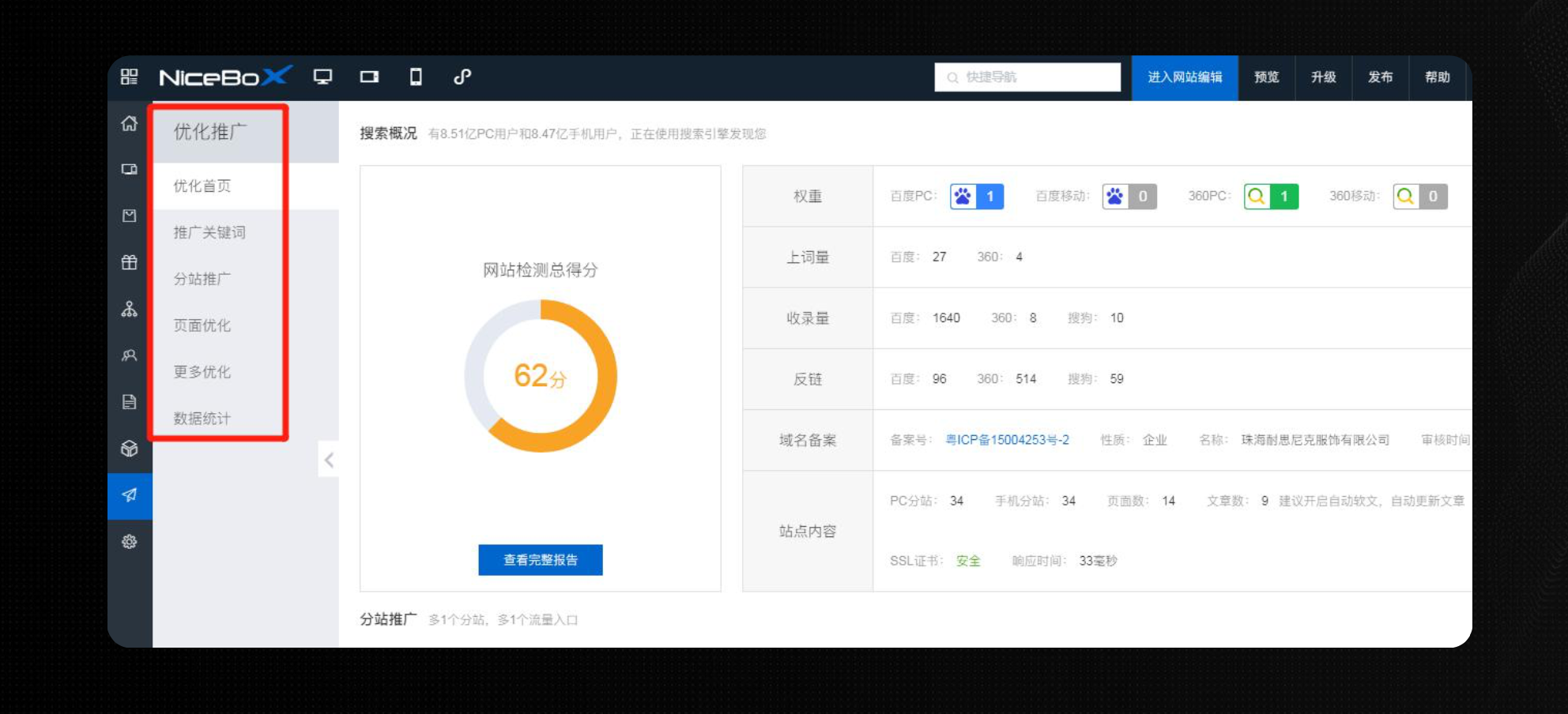The height and width of the screenshot is (714, 1568).
Task: Click SSL证书 status 安全
Action: (968, 561)
